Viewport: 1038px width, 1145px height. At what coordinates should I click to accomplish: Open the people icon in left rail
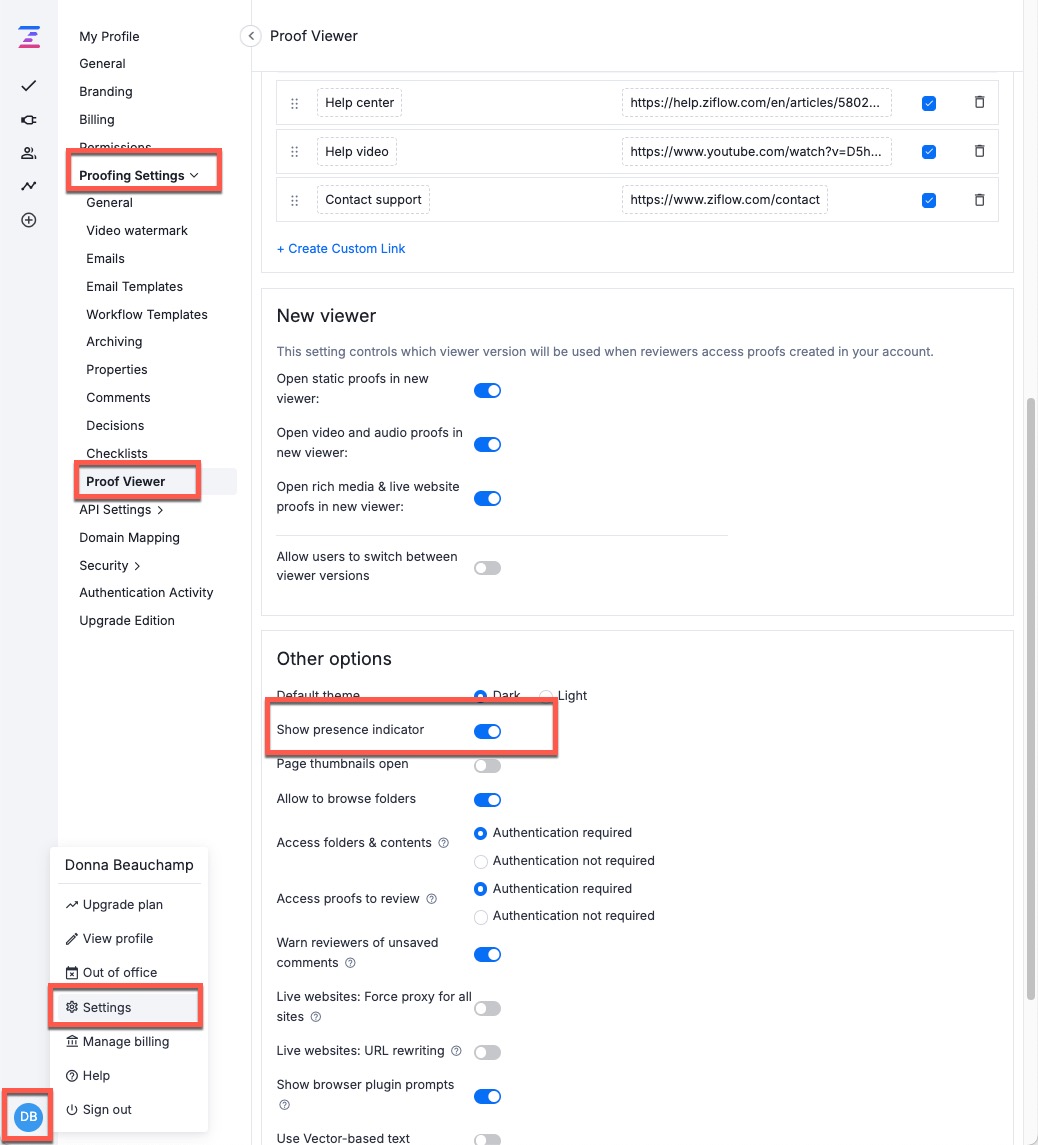pos(29,153)
